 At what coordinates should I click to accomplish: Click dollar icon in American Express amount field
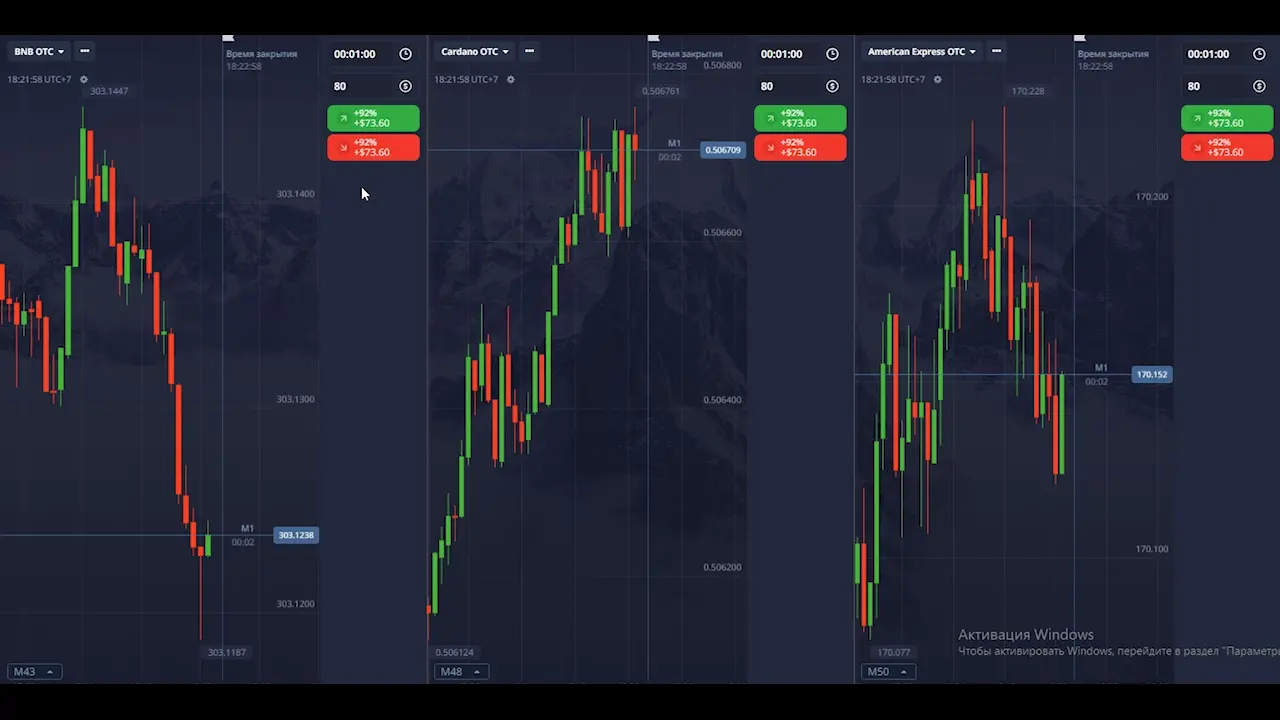[x=1259, y=86]
